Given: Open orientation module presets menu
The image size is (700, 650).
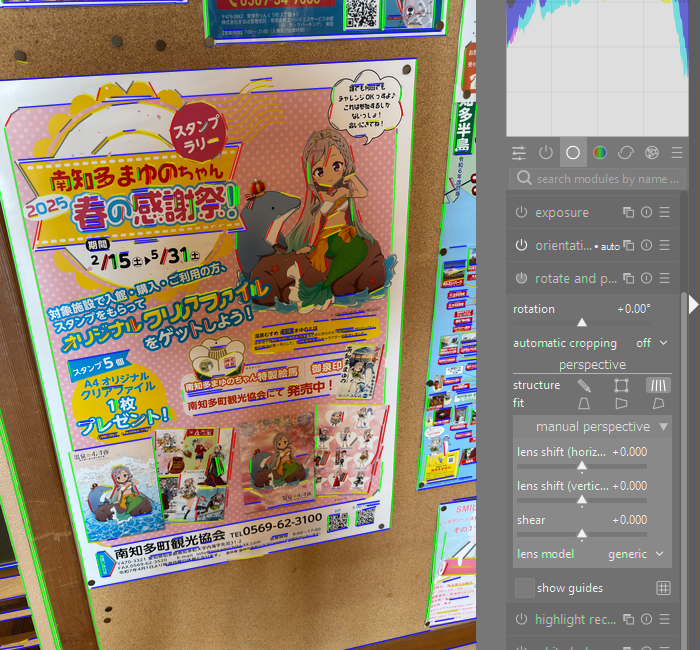Looking at the screenshot, I should point(664,246).
